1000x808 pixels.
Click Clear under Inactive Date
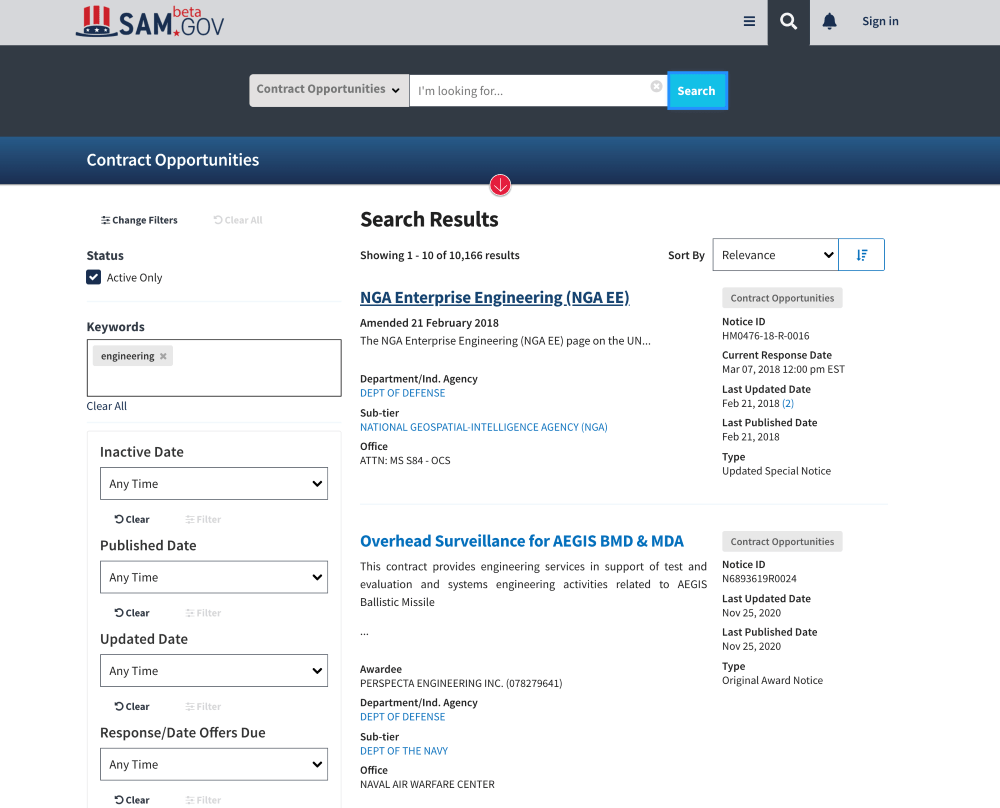[x=132, y=519]
